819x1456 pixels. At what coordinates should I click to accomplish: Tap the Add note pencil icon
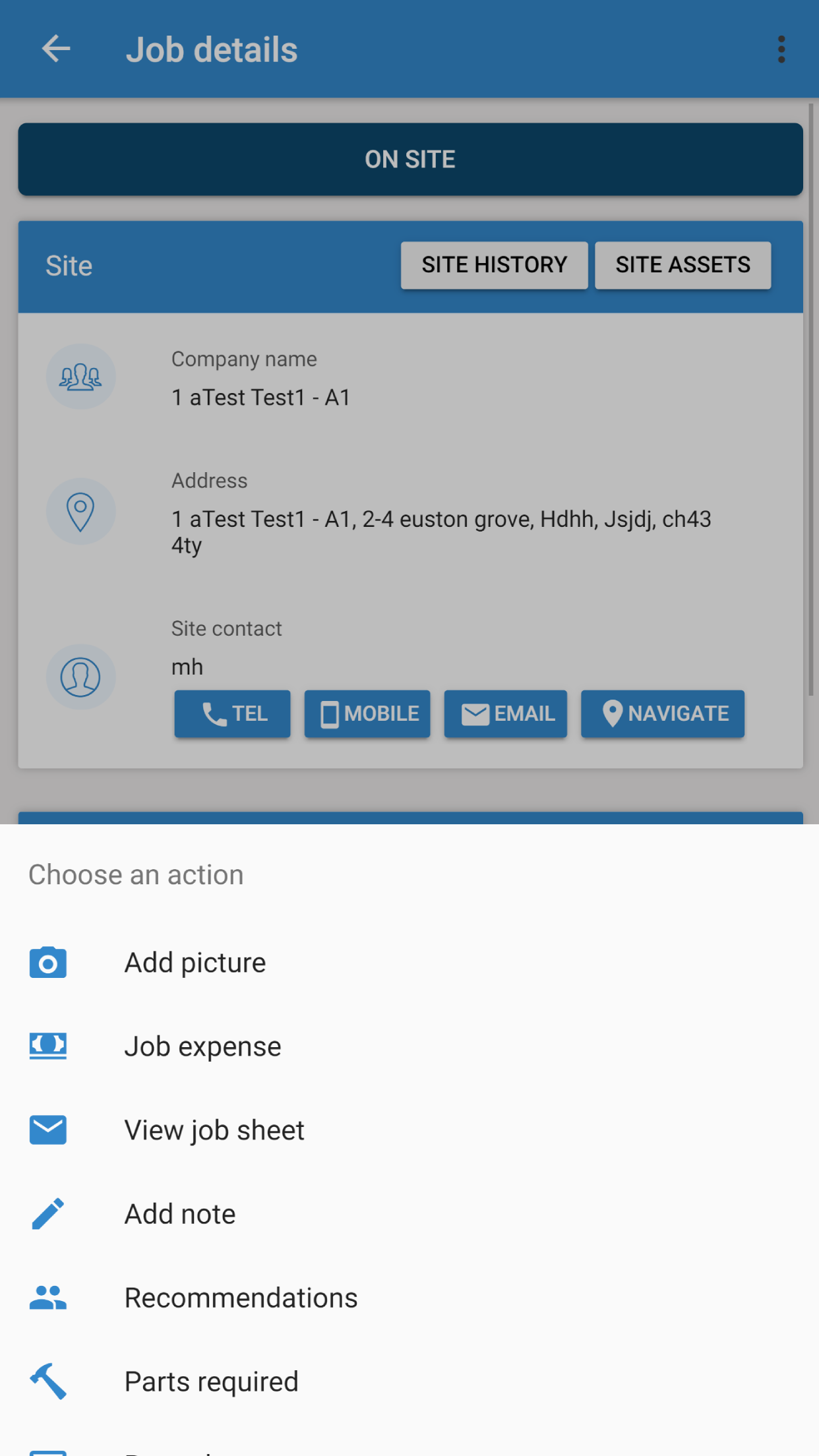click(x=48, y=1214)
